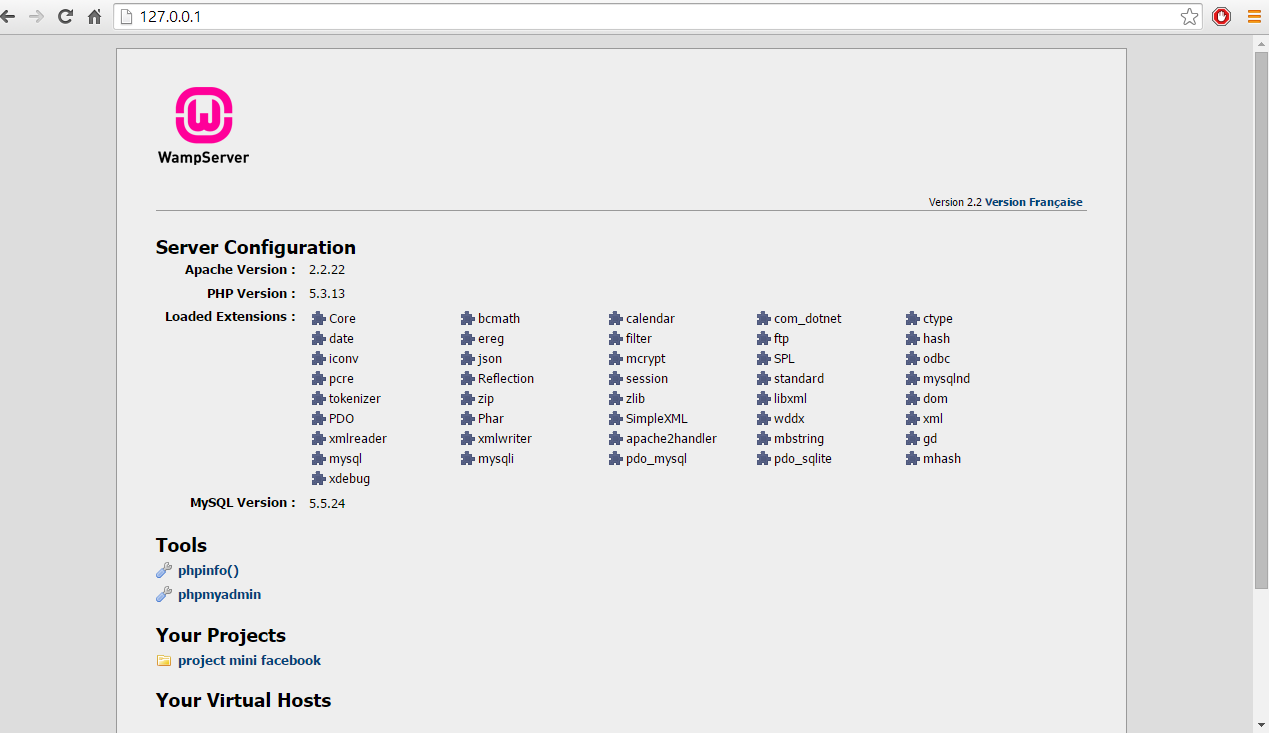Open the red stop-sign extension icon

coord(1221,16)
